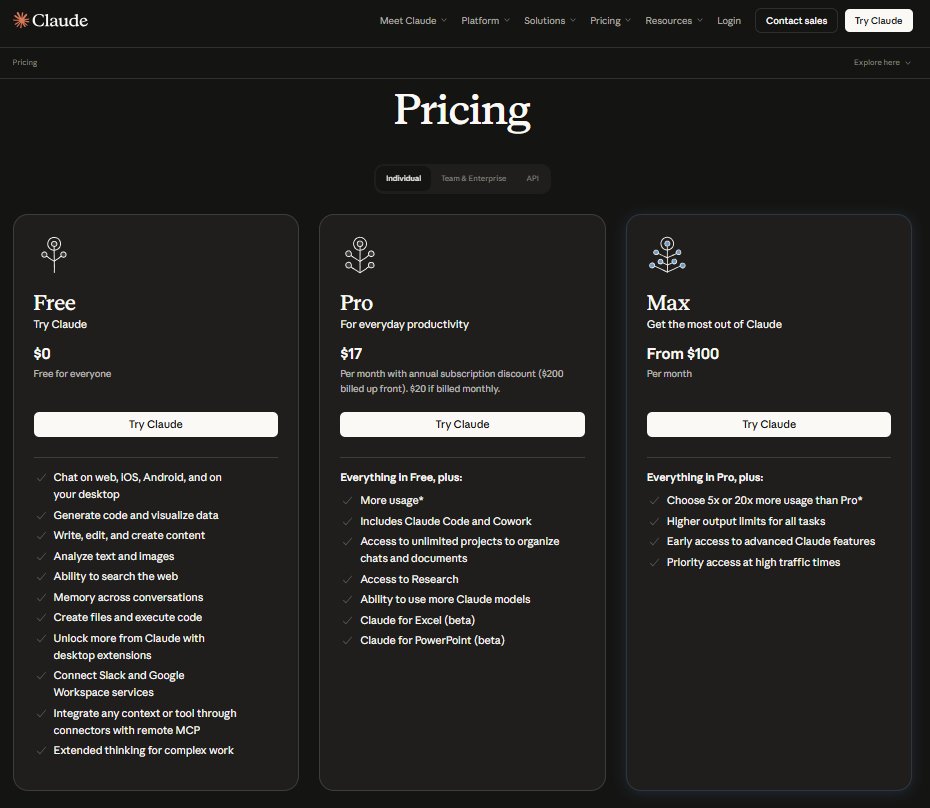Click 'Access to unlimited projects' feature text

(460, 550)
